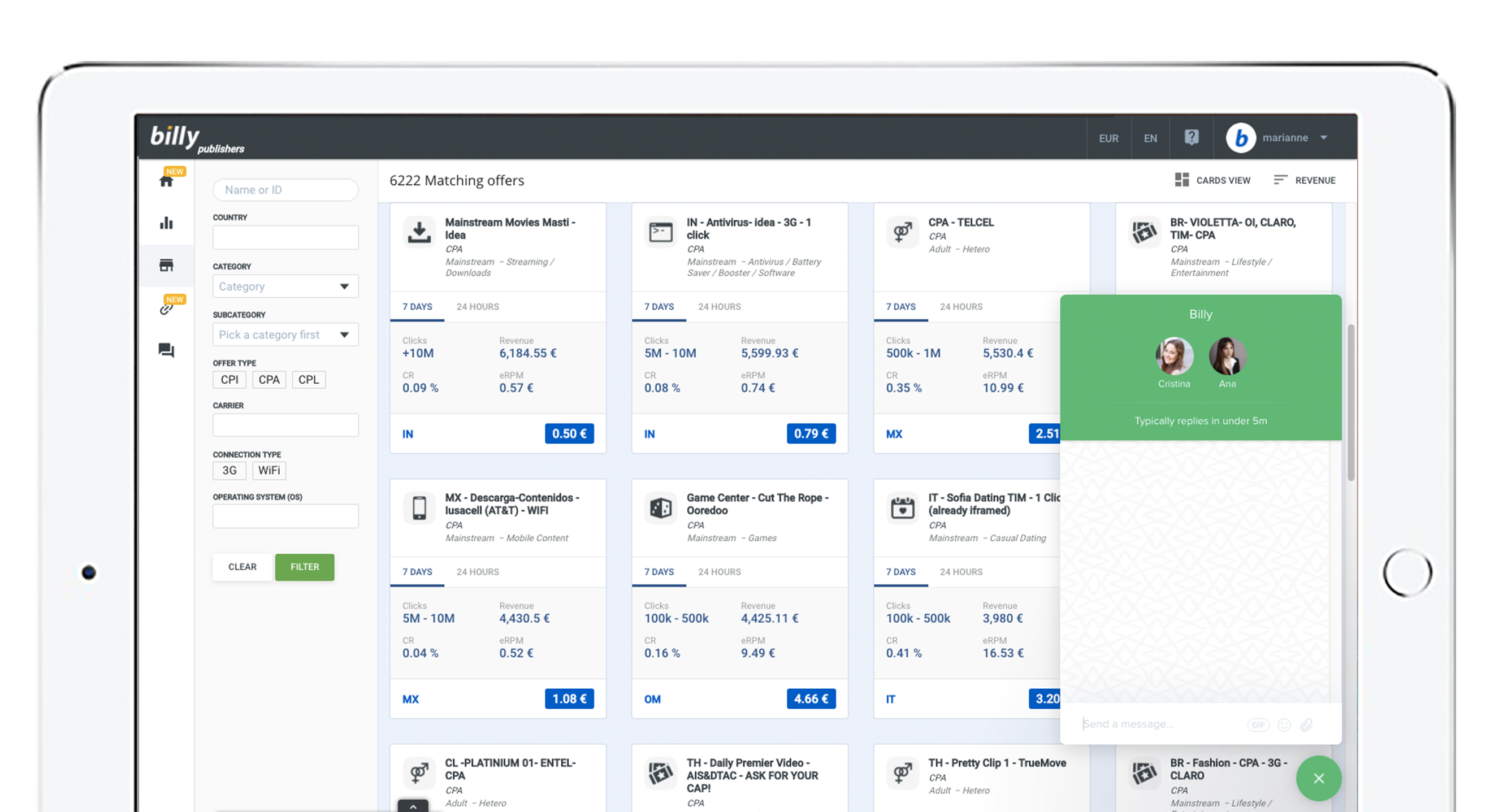Open the statistics bar chart icon
This screenshot has height=812, width=1503.
coord(166,223)
